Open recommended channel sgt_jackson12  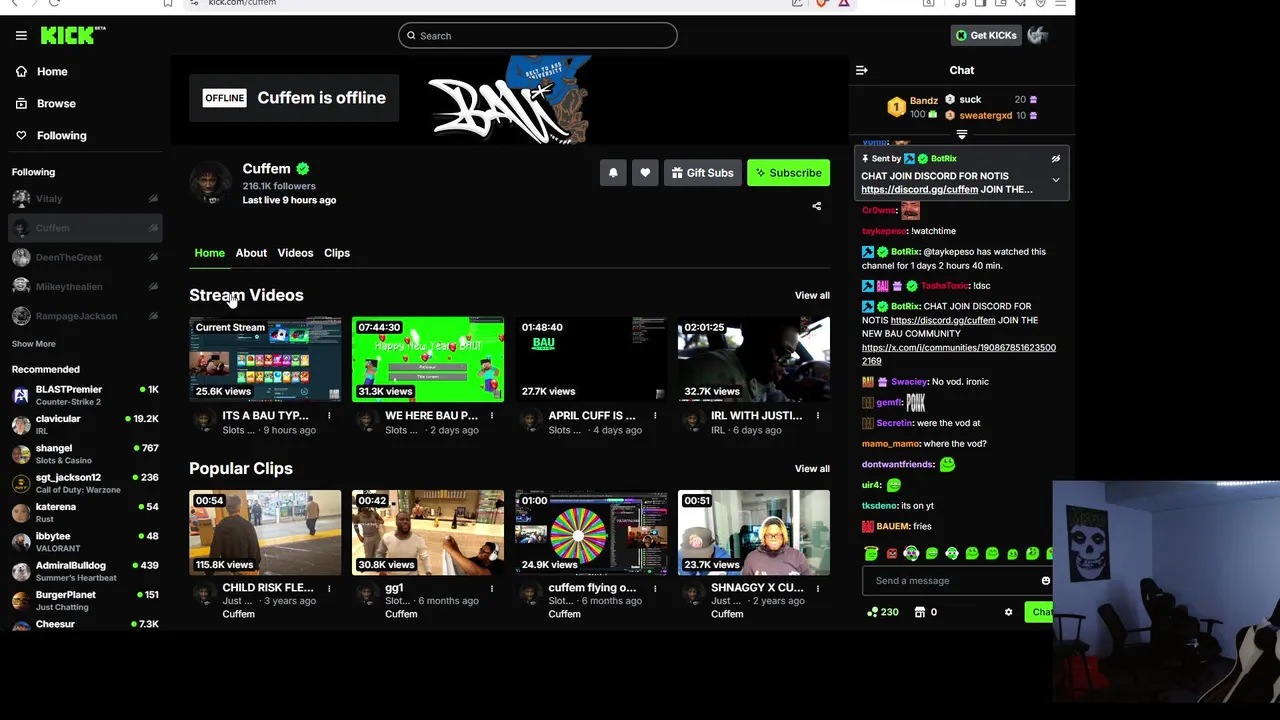84,483
